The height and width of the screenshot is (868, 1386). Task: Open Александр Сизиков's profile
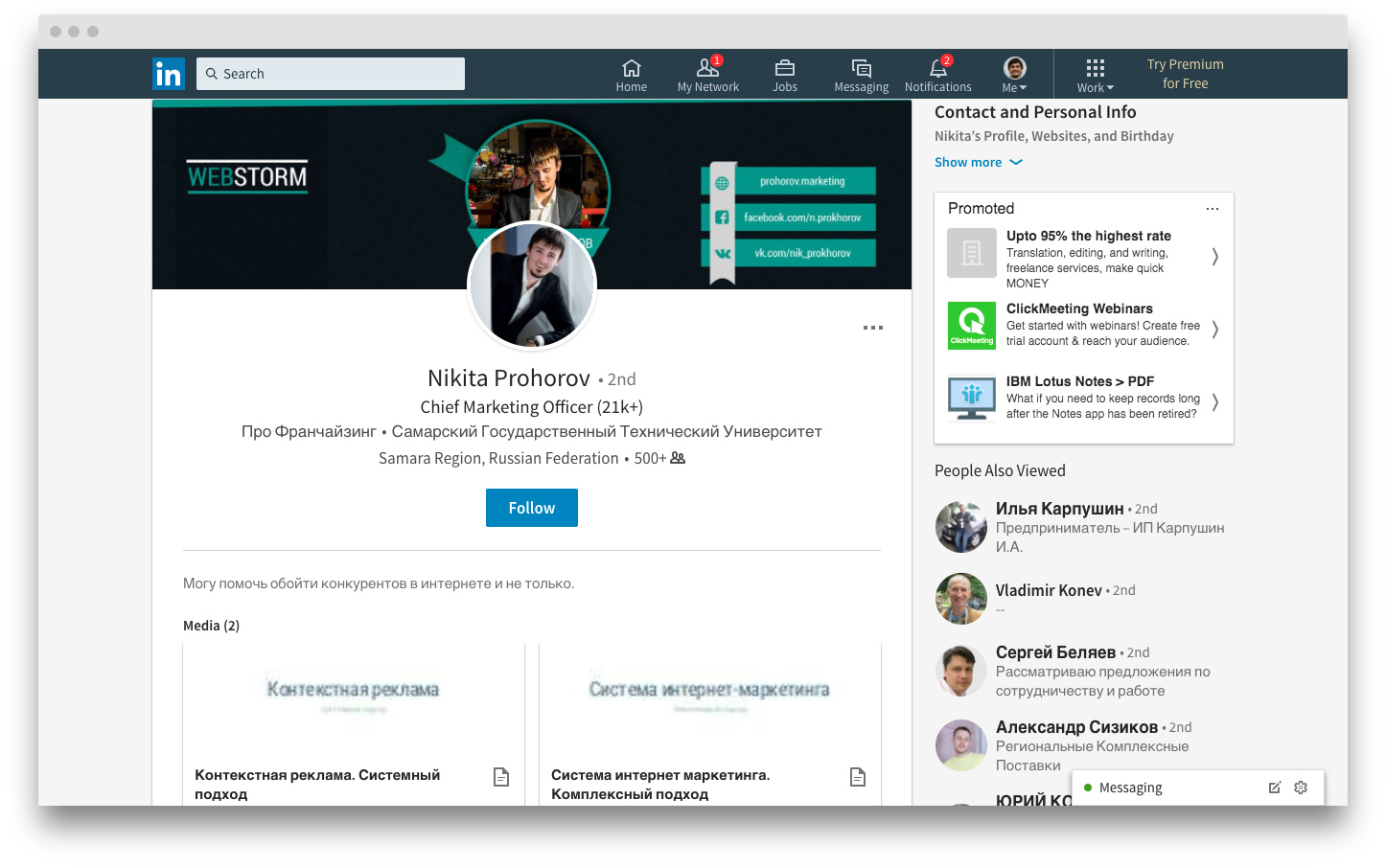[x=1076, y=727]
